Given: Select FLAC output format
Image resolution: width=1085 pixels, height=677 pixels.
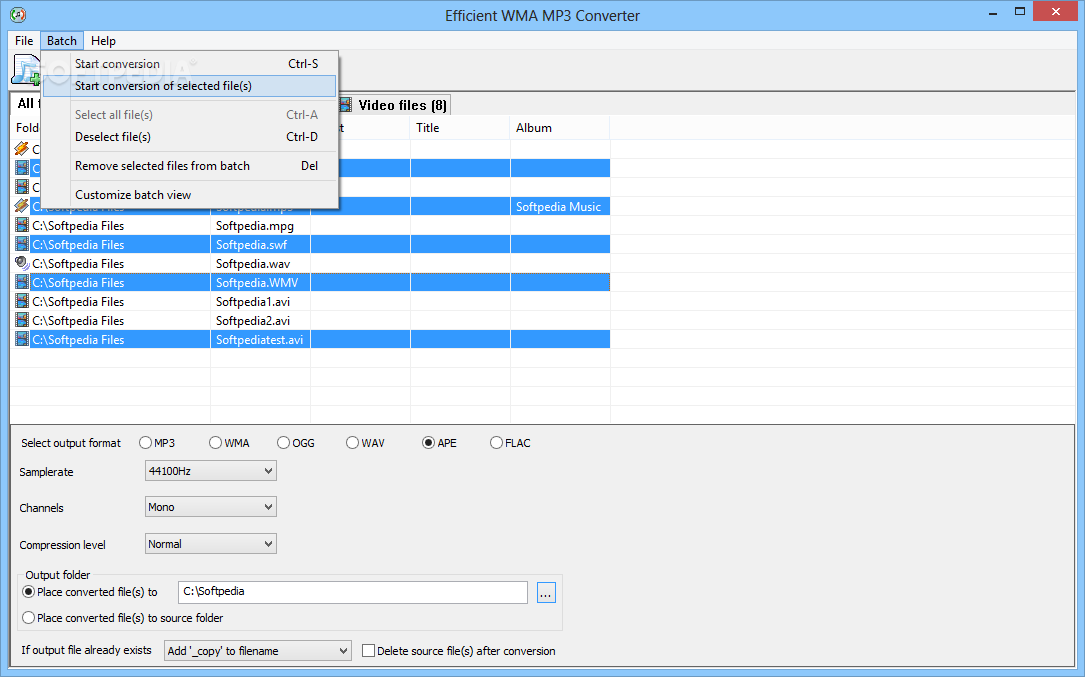Looking at the screenshot, I should click(496, 443).
